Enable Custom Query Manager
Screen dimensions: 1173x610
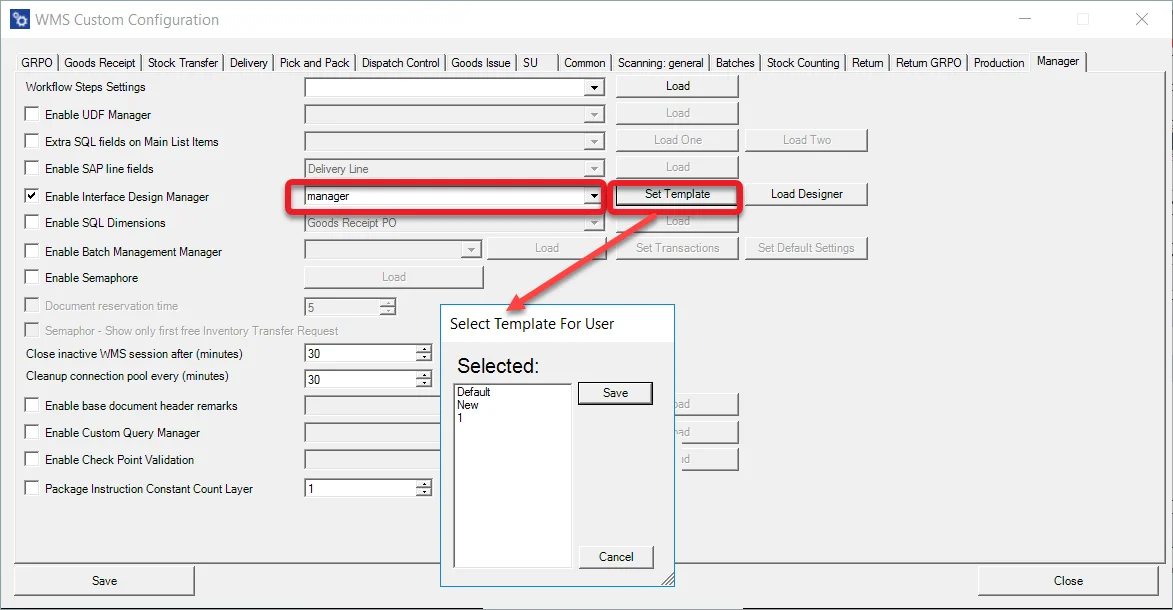point(31,432)
